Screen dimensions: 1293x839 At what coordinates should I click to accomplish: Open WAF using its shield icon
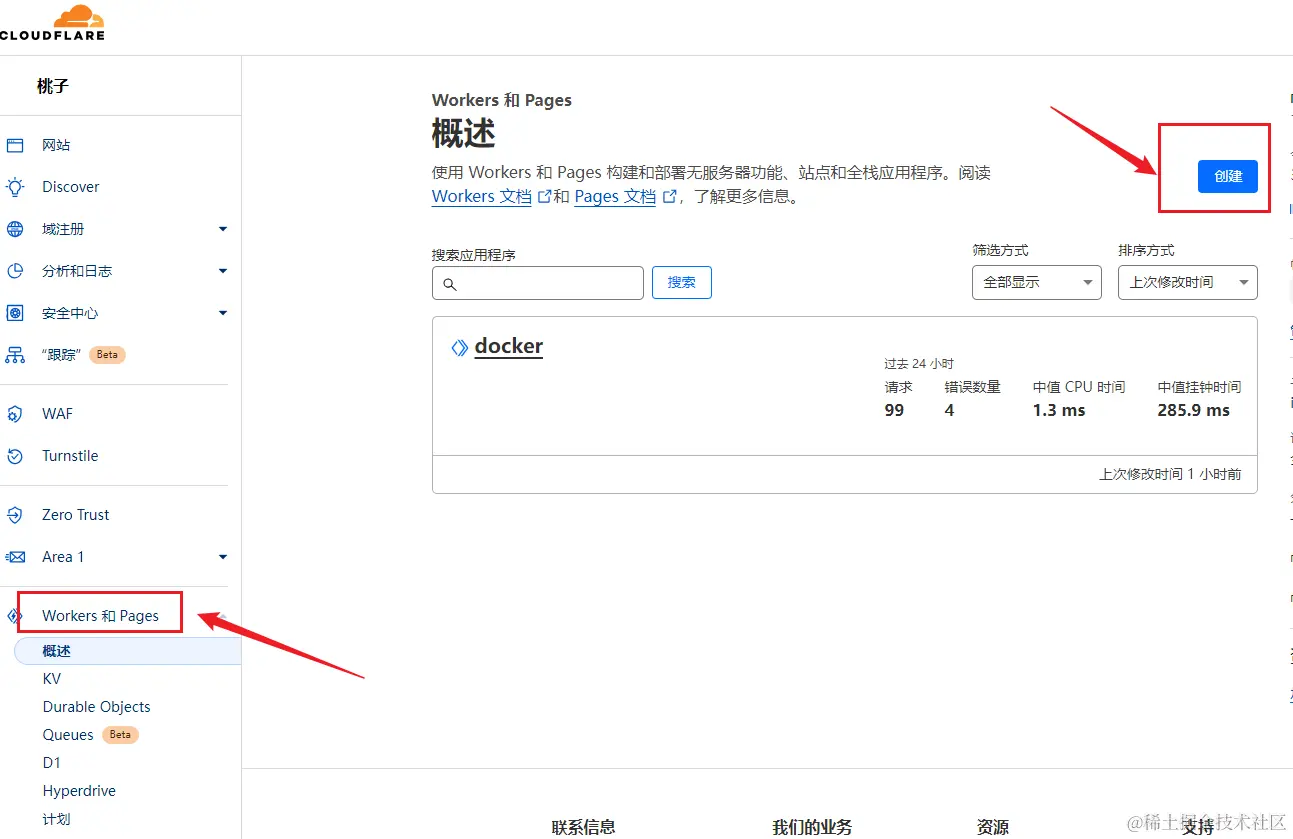tap(15, 414)
